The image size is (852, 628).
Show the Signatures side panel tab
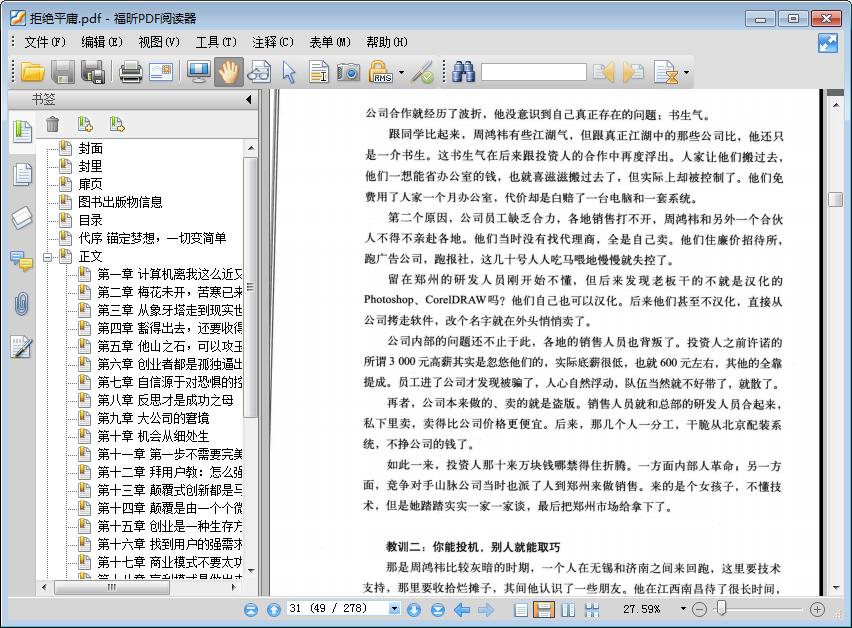pyautogui.click(x=22, y=347)
